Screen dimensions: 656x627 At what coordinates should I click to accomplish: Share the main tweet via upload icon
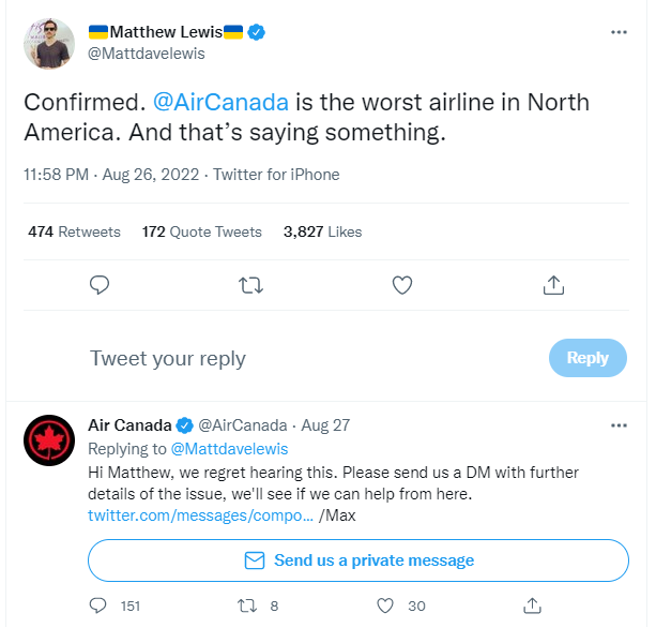tap(553, 286)
